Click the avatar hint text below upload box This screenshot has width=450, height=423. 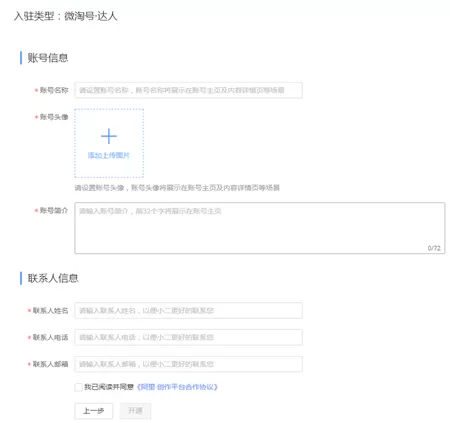coord(177,188)
